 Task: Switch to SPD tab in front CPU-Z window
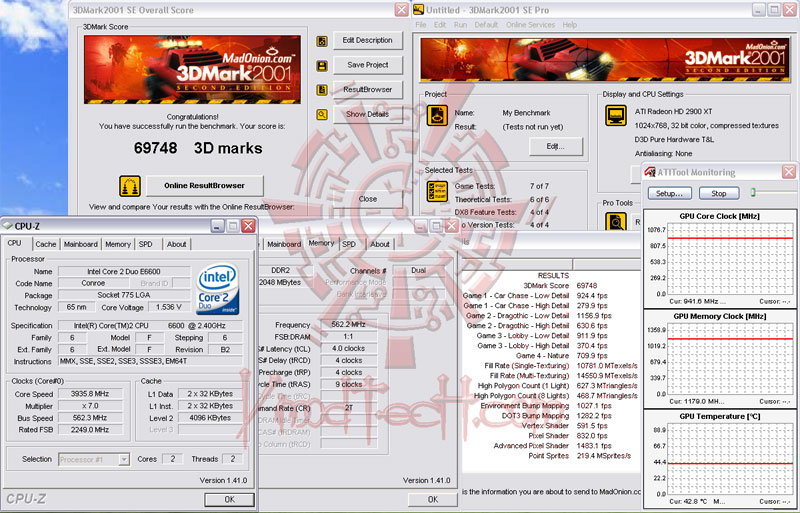tap(146, 244)
